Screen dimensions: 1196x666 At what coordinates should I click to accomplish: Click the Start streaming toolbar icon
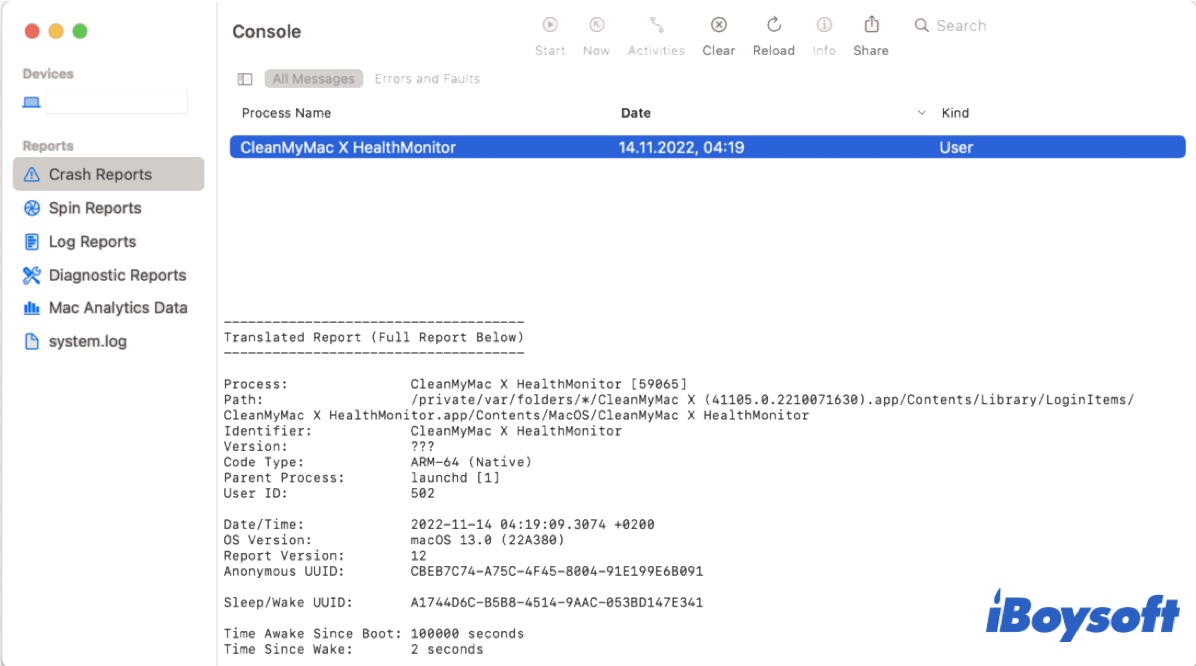(x=550, y=25)
